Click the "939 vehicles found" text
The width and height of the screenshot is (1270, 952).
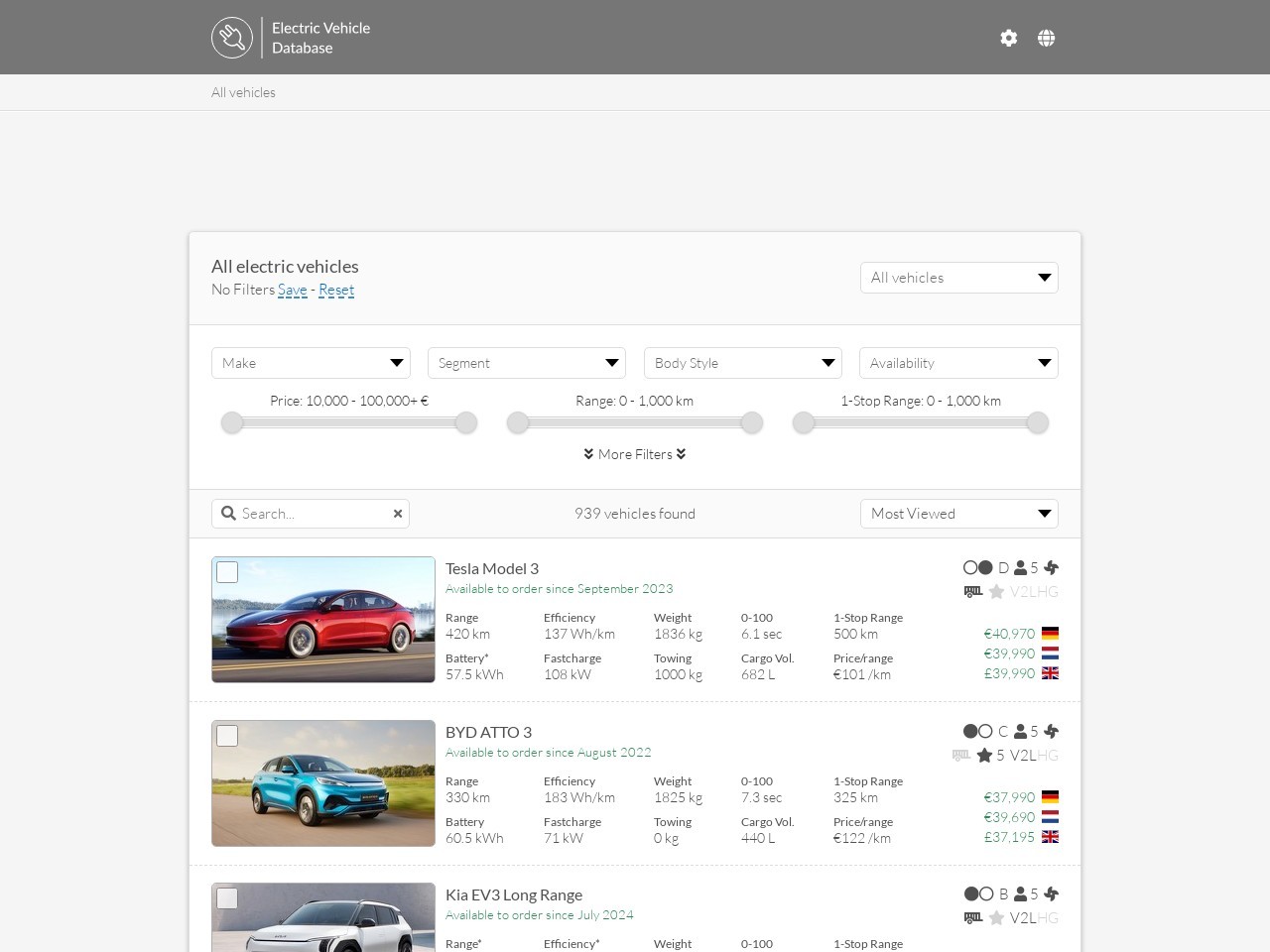pyautogui.click(x=635, y=514)
